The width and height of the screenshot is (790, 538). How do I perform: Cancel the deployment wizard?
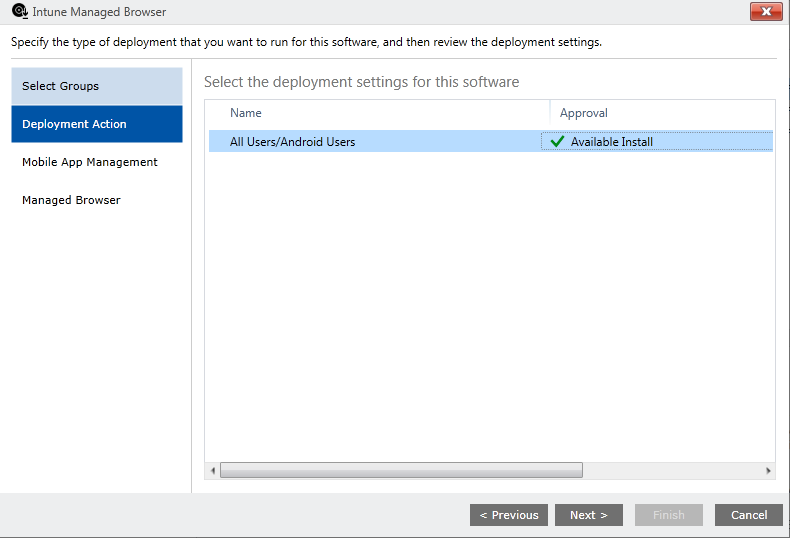coord(749,515)
